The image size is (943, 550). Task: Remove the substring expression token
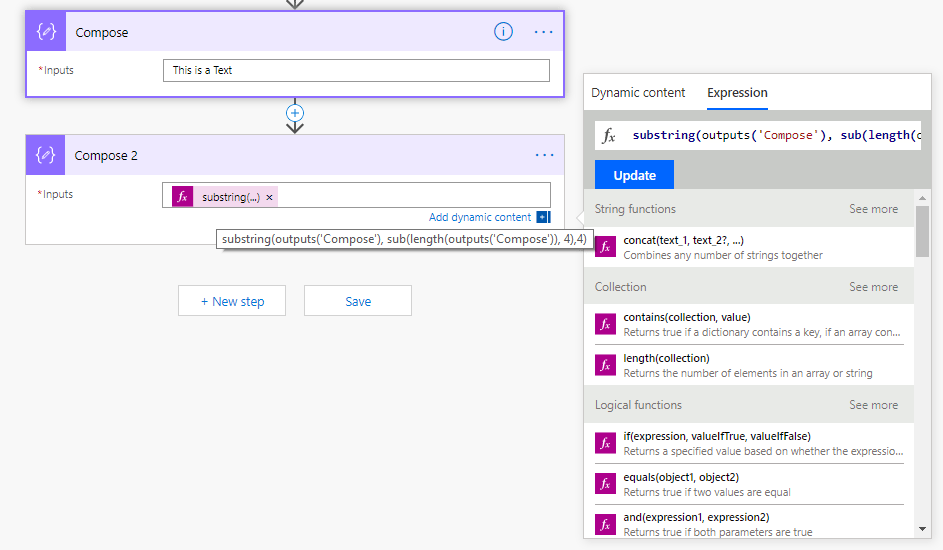[269, 197]
